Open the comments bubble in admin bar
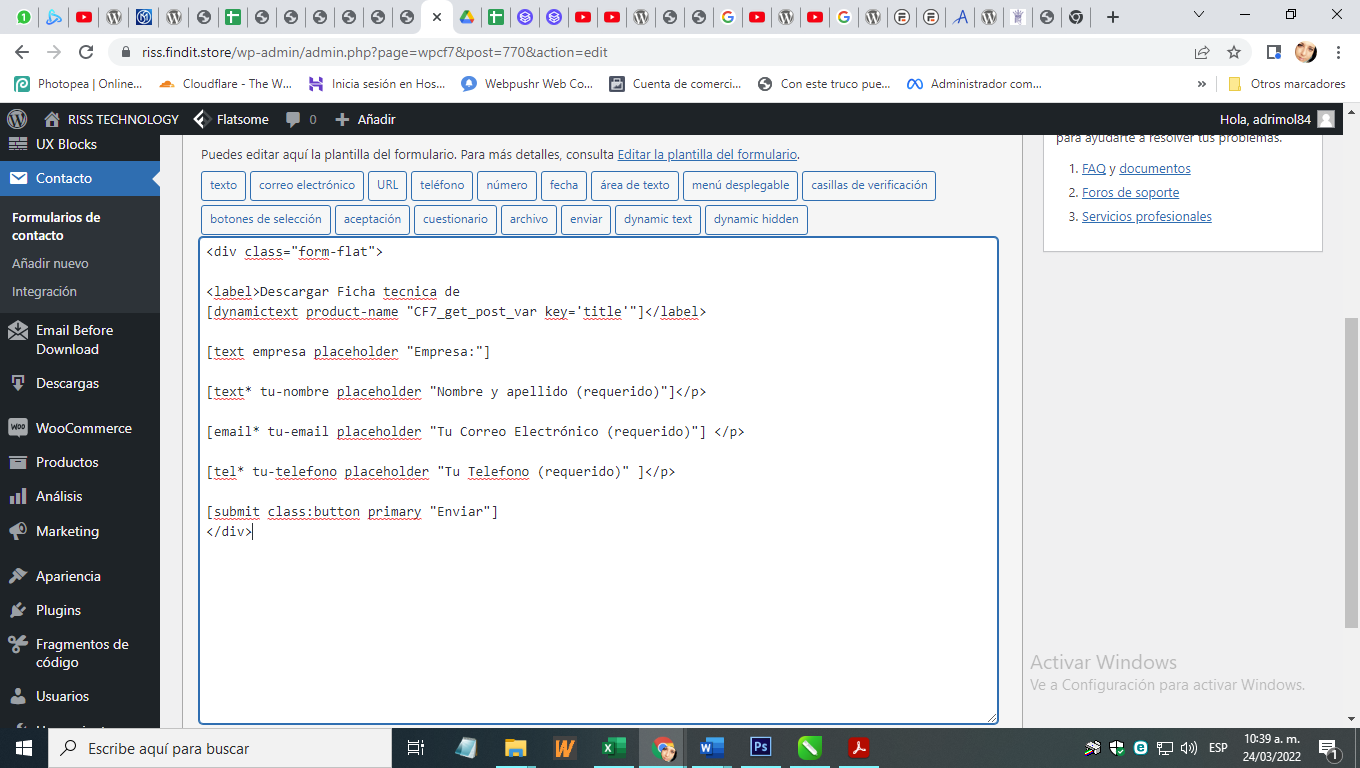Image resolution: width=1360 pixels, height=768 pixels. tap(301, 119)
